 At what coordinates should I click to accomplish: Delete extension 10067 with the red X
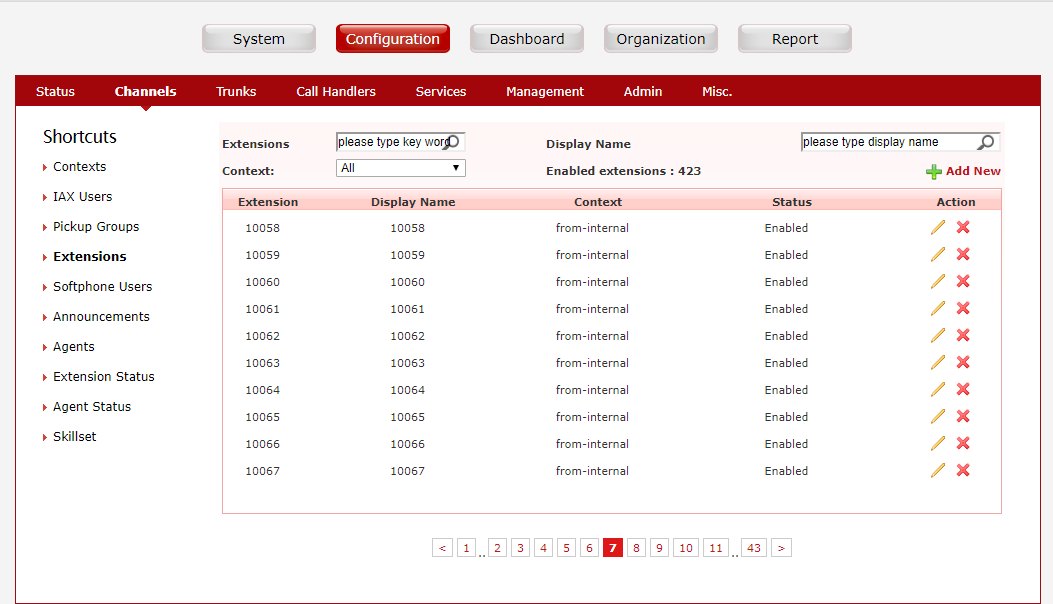point(963,470)
